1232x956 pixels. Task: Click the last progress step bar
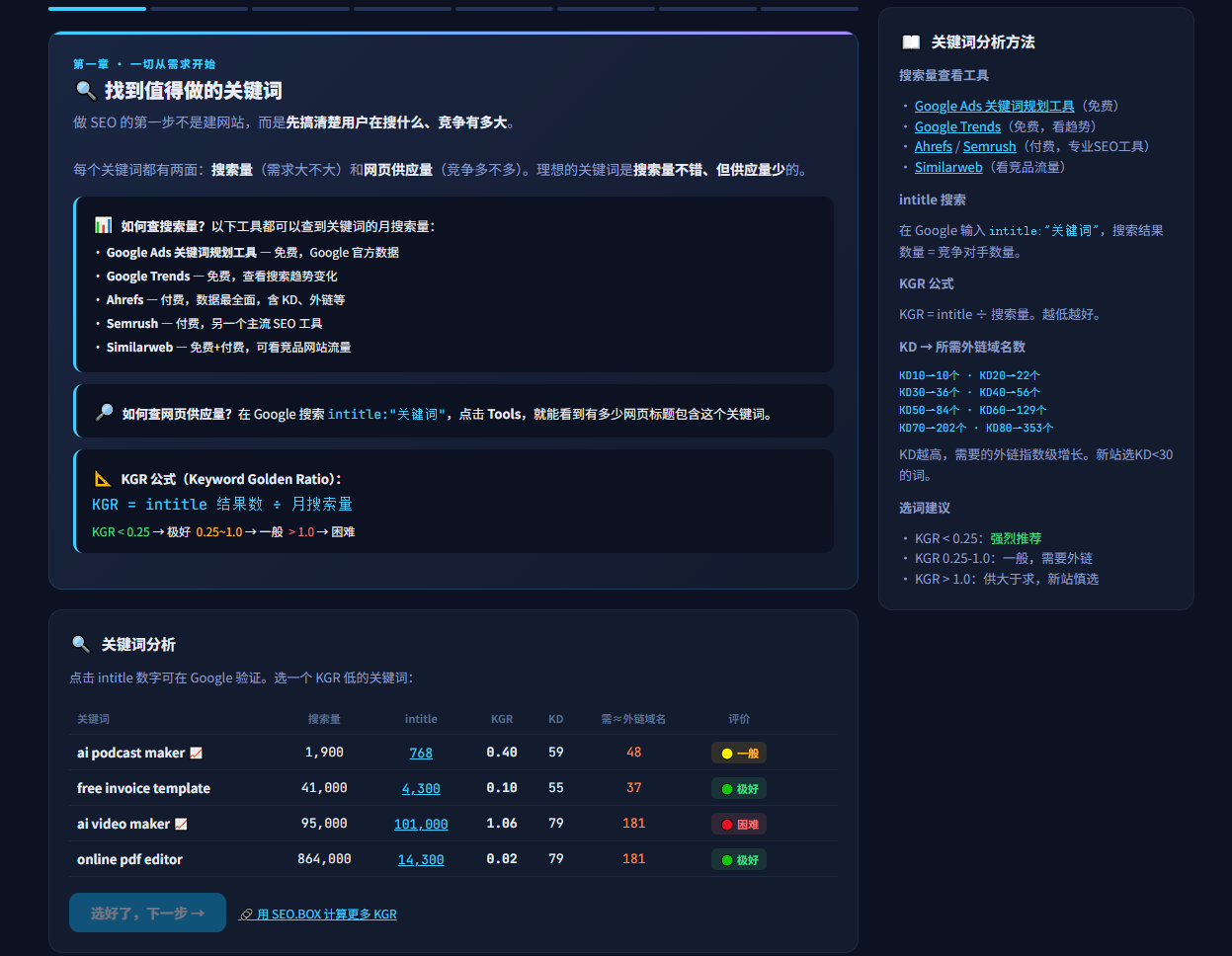point(809,9)
